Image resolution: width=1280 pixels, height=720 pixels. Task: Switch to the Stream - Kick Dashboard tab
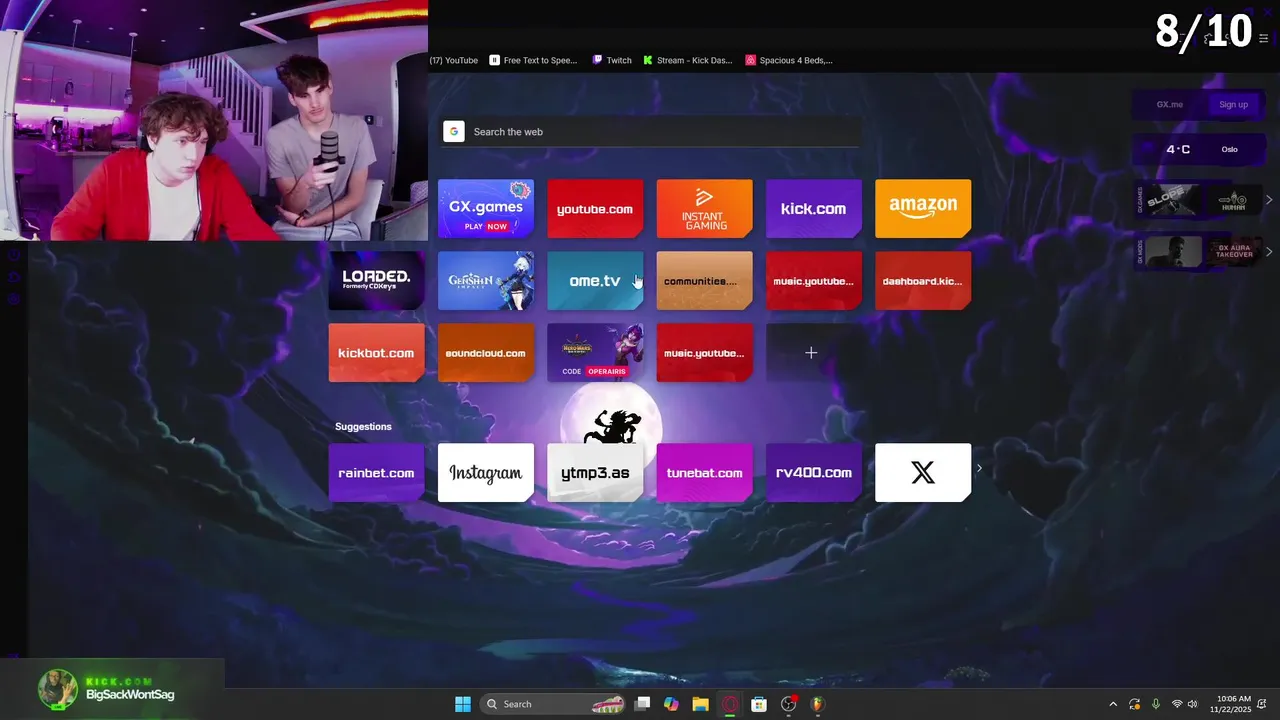(x=688, y=60)
